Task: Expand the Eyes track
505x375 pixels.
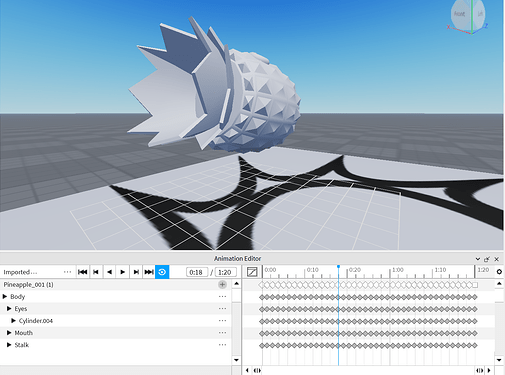Action: 9,309
